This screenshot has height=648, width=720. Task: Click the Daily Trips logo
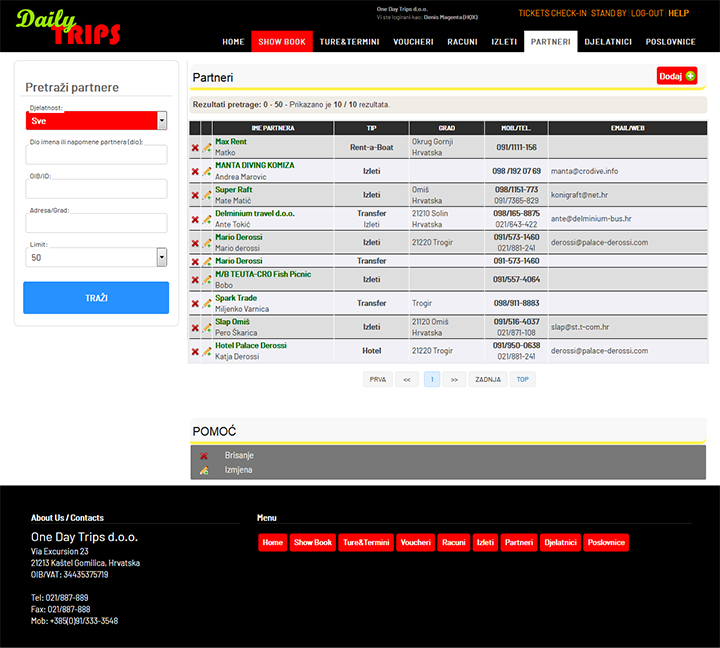(68, 28)
